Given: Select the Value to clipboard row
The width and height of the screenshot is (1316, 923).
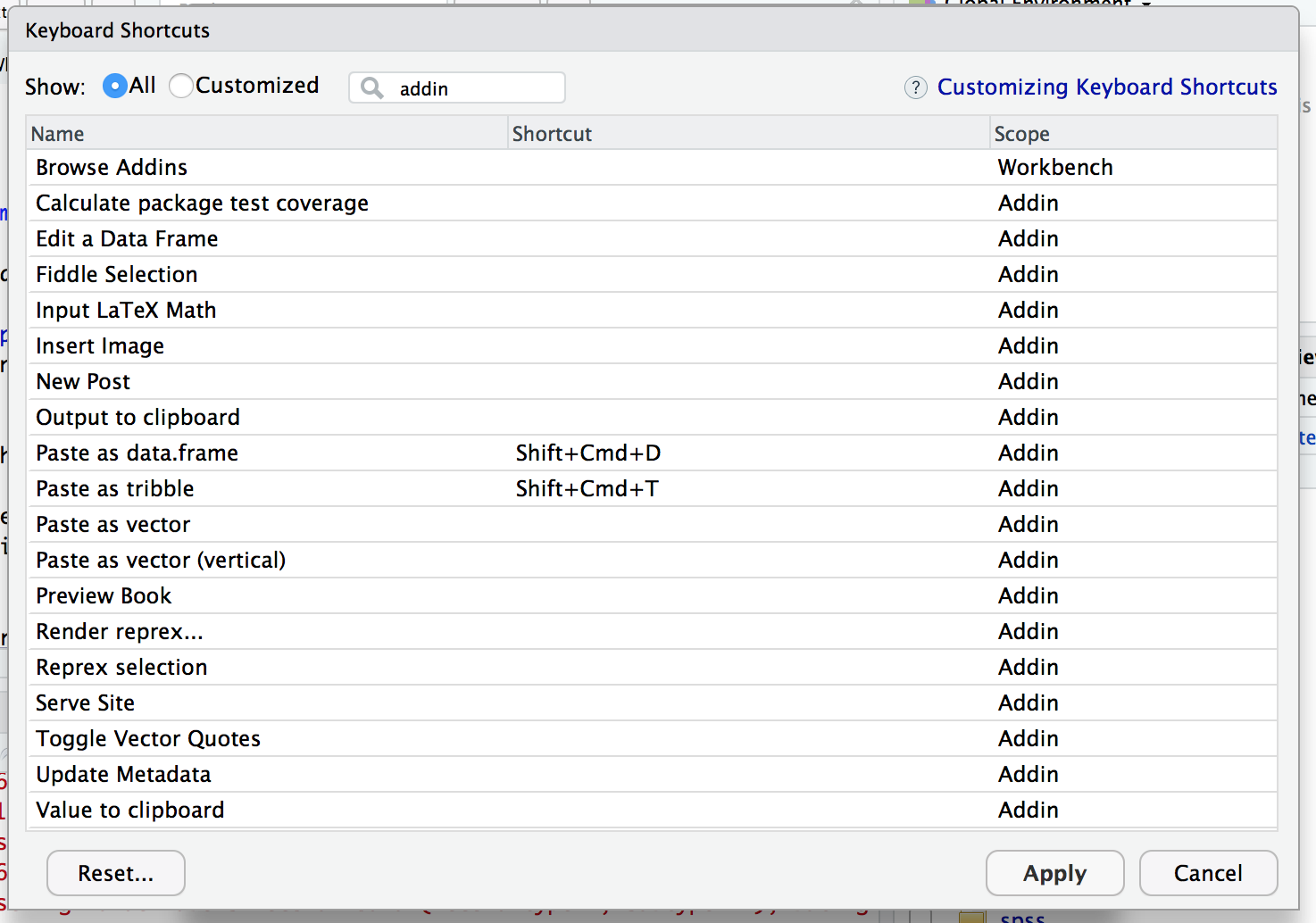Looking at the screenshot, I should pyautogui.click(x=130, y=811).
